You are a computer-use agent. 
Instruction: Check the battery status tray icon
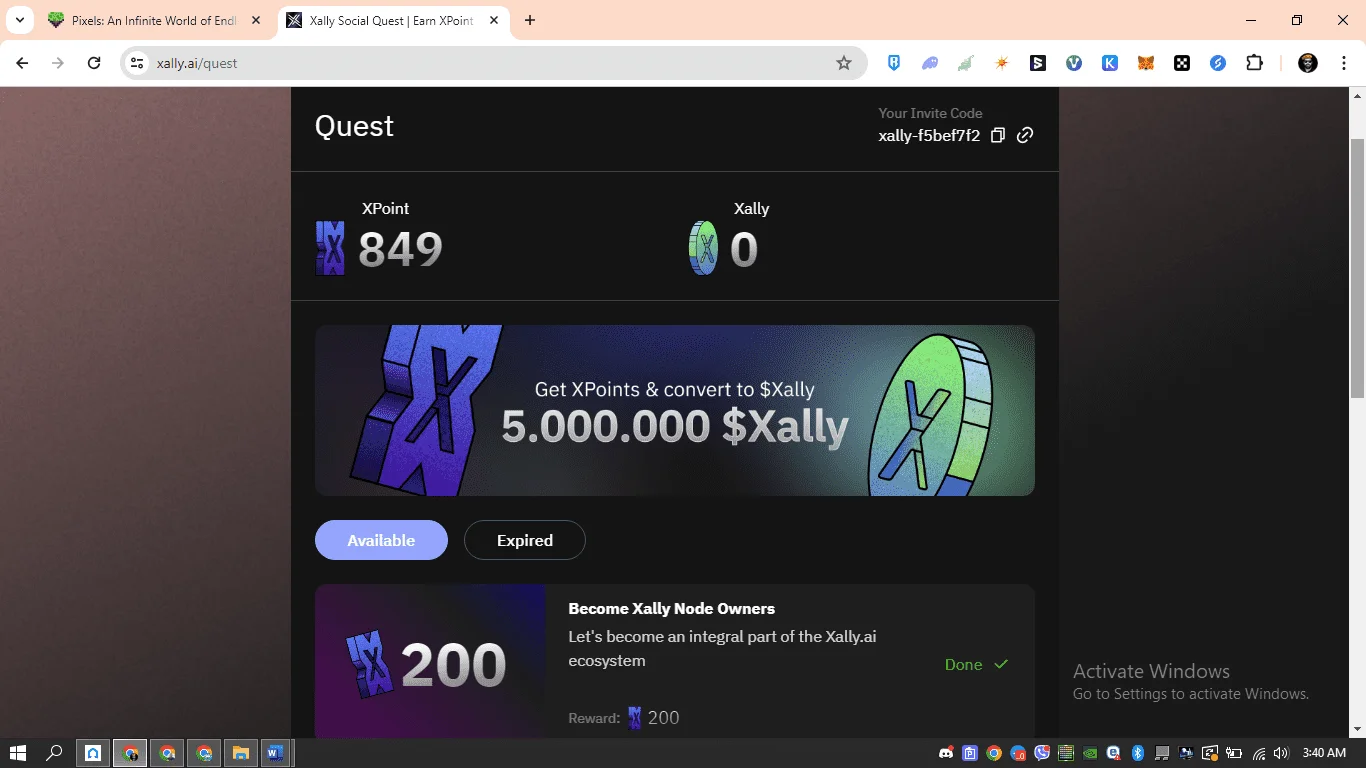tap(1234, 753)
